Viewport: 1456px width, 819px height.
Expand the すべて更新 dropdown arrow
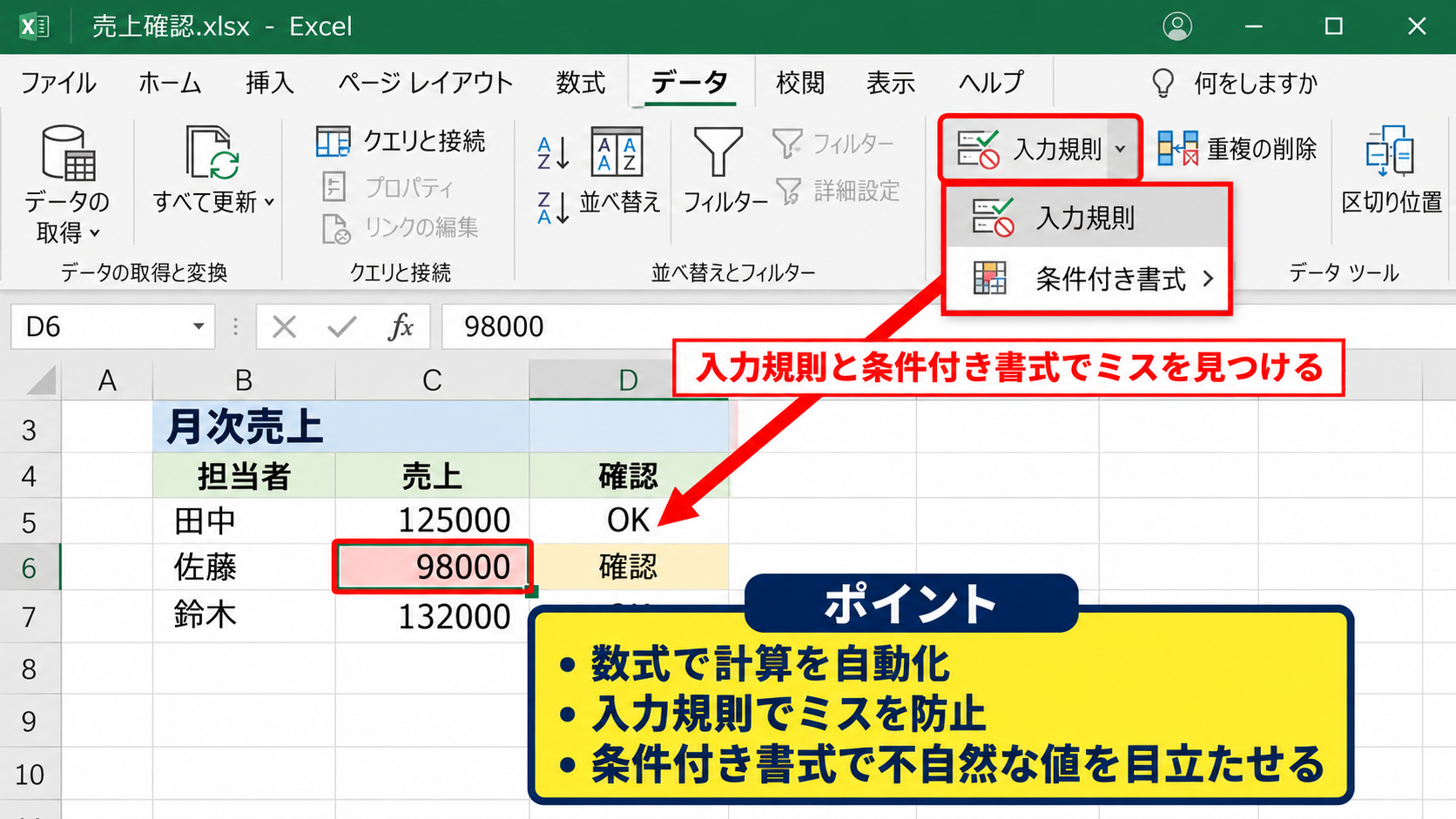(x=269, y=202)
